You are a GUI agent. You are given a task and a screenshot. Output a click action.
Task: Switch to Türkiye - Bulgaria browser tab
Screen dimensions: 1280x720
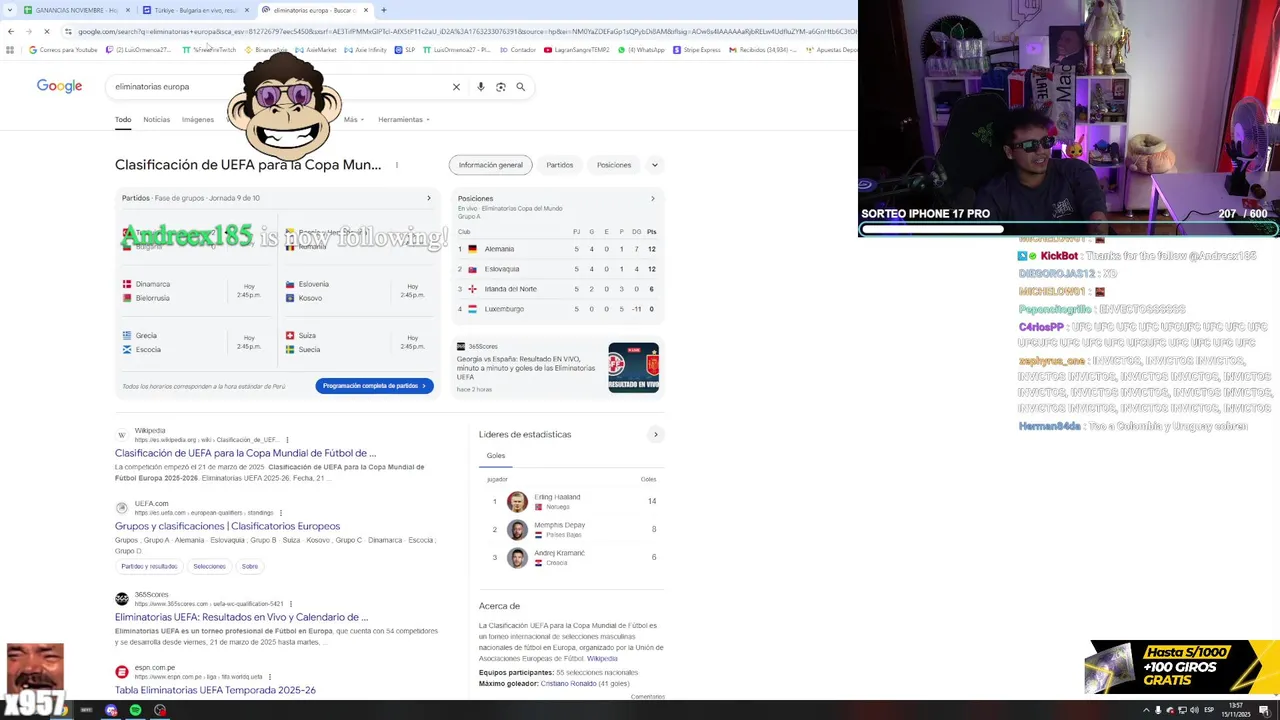click(195, 10)
